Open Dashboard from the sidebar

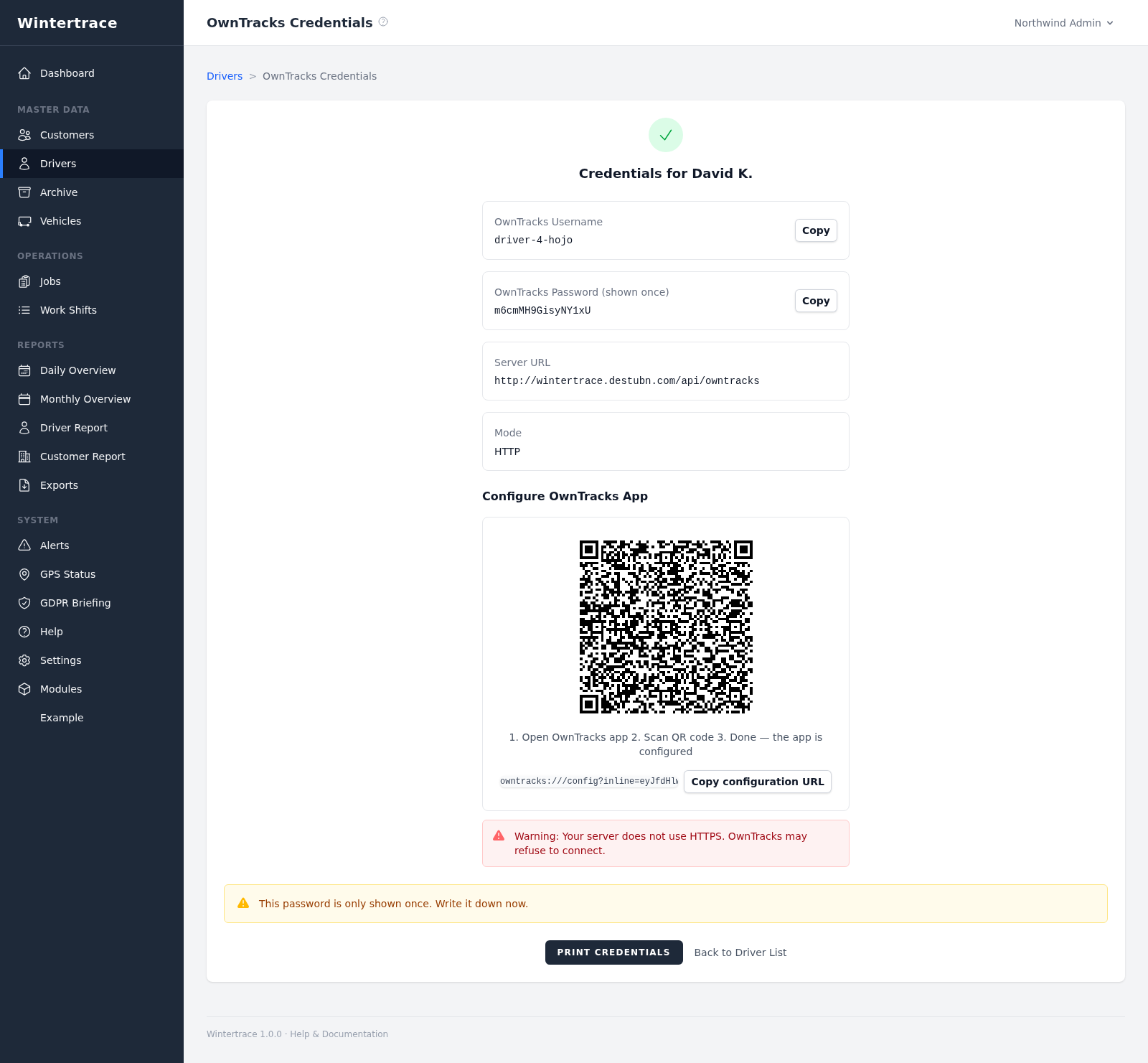pos(92,73)
